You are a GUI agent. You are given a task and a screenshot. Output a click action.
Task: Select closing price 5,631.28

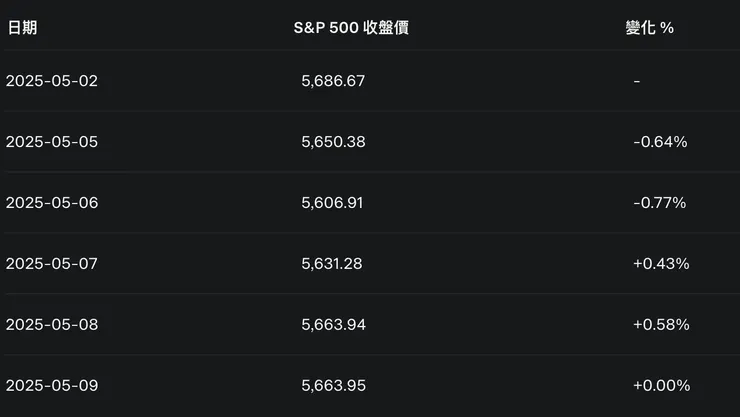coord(333,264)
